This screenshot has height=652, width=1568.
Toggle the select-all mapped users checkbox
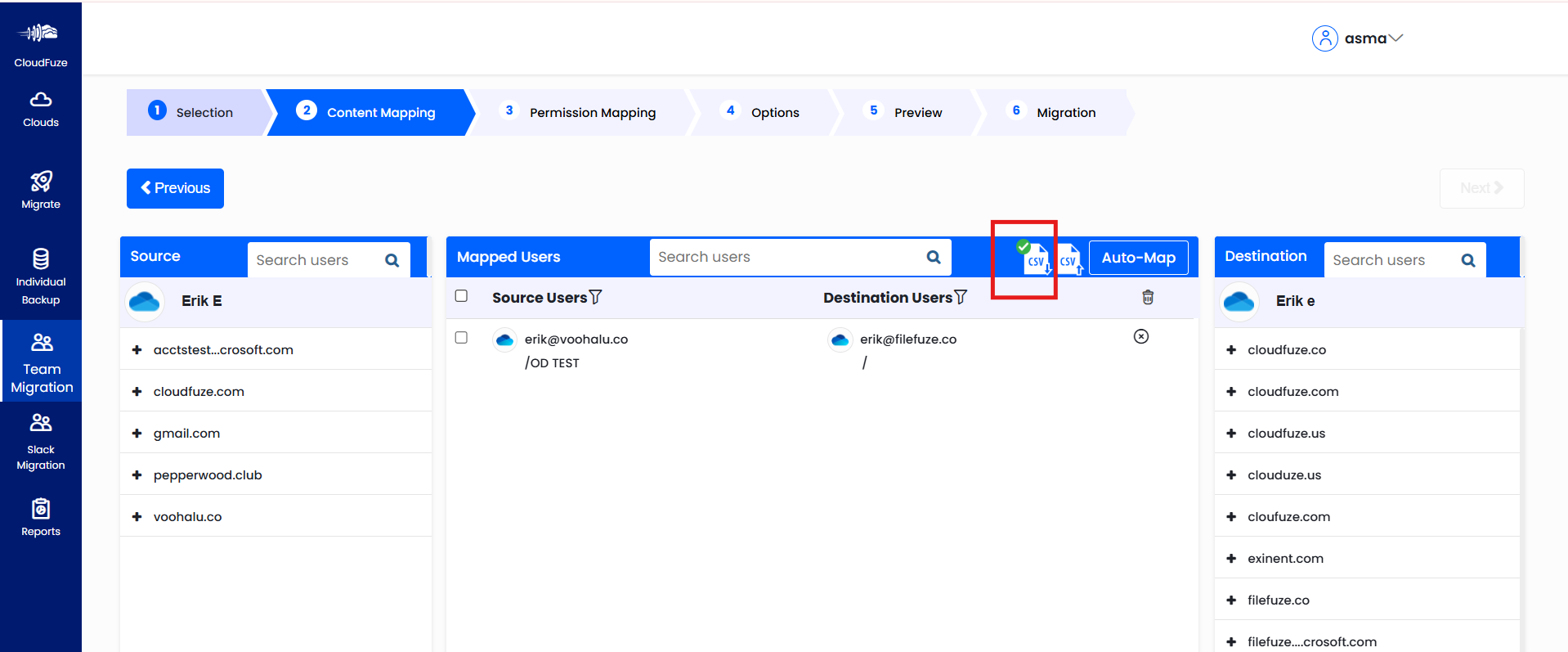pyautogui.click(x=461, y=296)
